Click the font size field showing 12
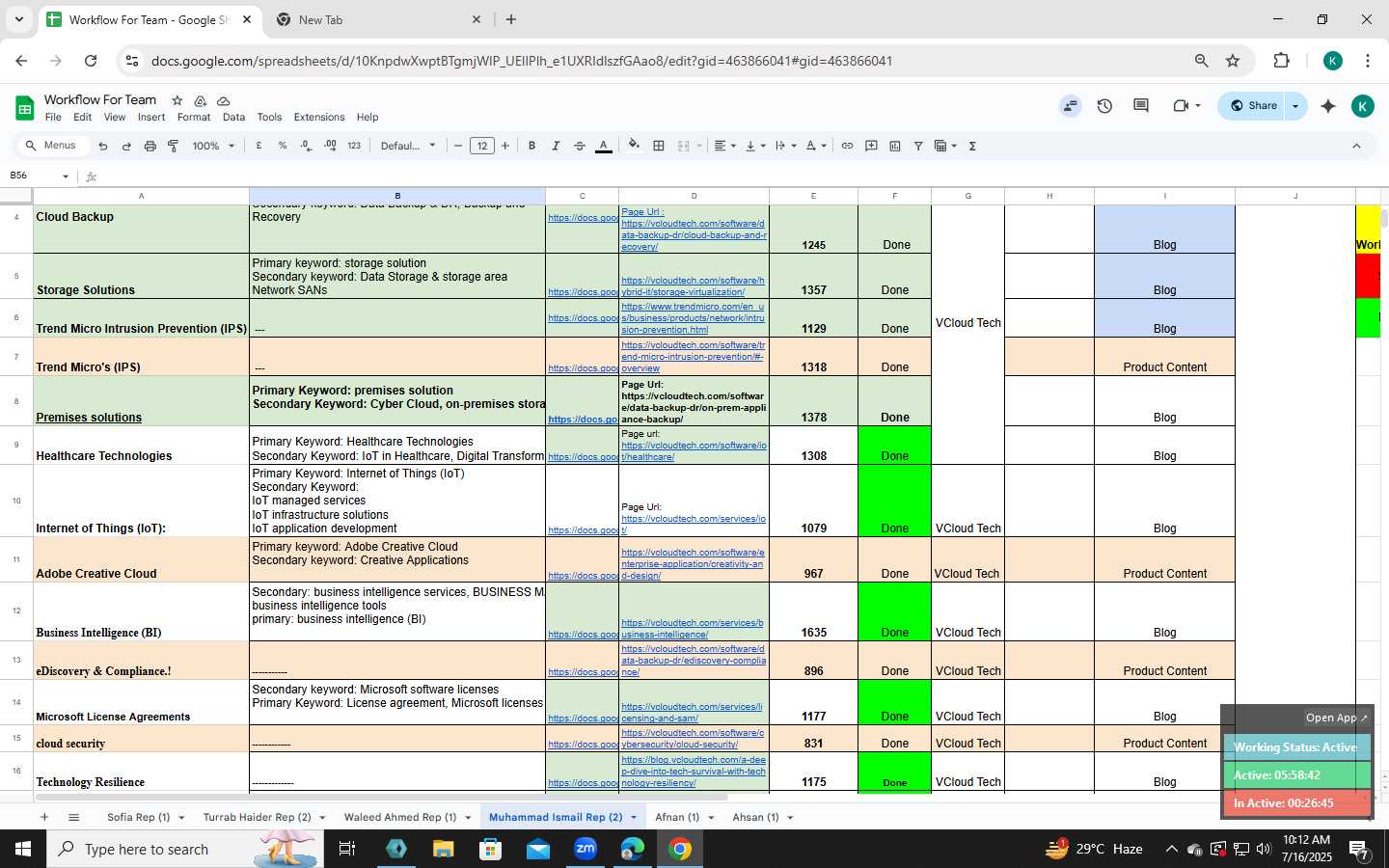The width and height of the screenshot is (1389, 868). [x=481, y=146]
